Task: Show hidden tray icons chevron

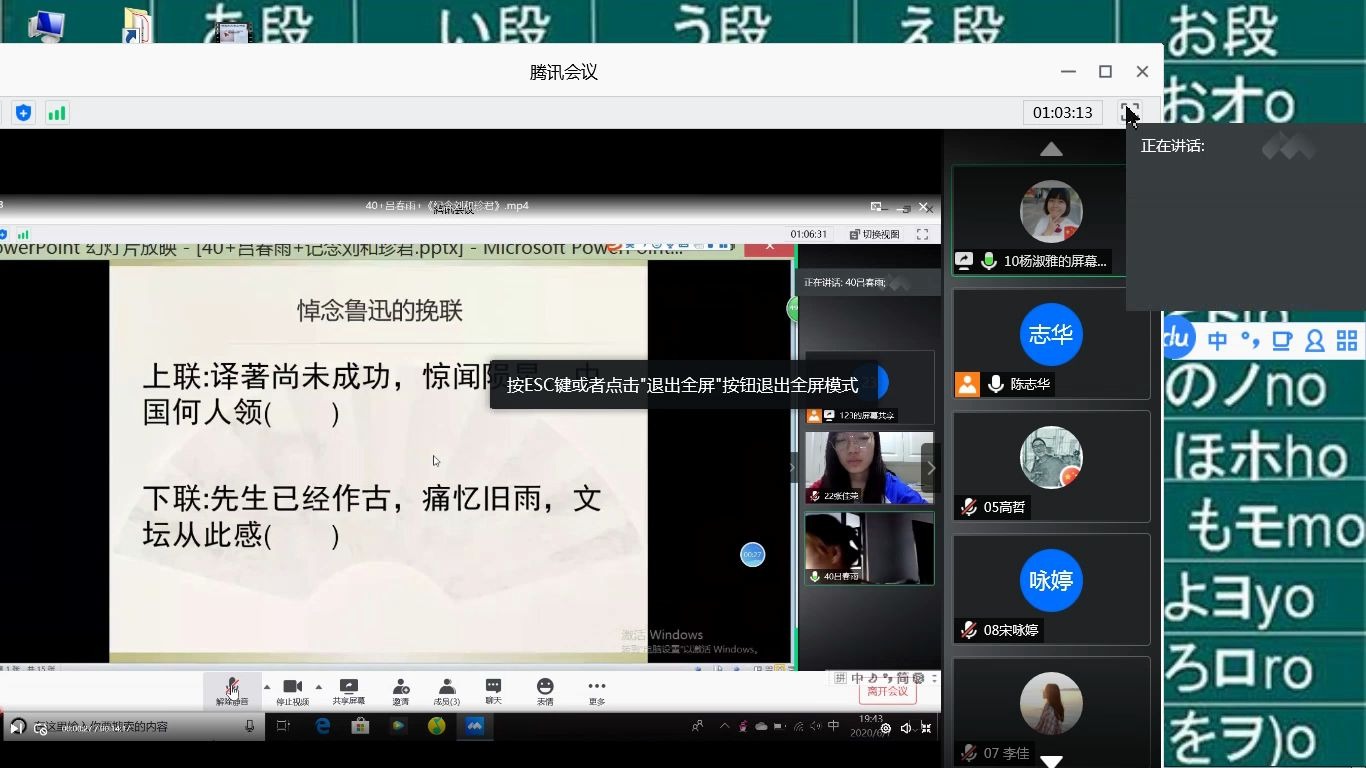Action: (724, 727)
